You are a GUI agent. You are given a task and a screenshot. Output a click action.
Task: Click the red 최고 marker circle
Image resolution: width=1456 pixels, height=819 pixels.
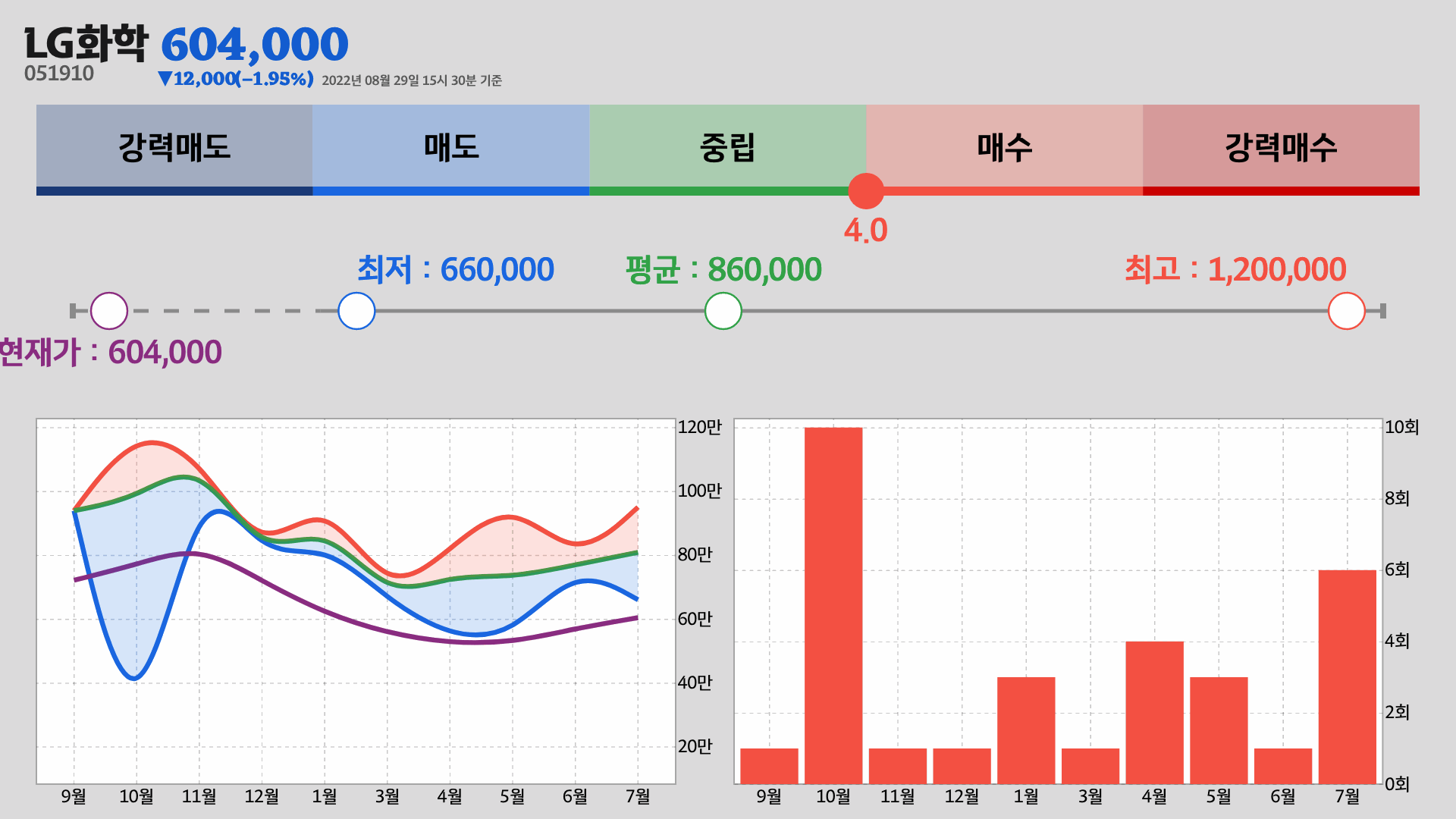pos(1347,311)
